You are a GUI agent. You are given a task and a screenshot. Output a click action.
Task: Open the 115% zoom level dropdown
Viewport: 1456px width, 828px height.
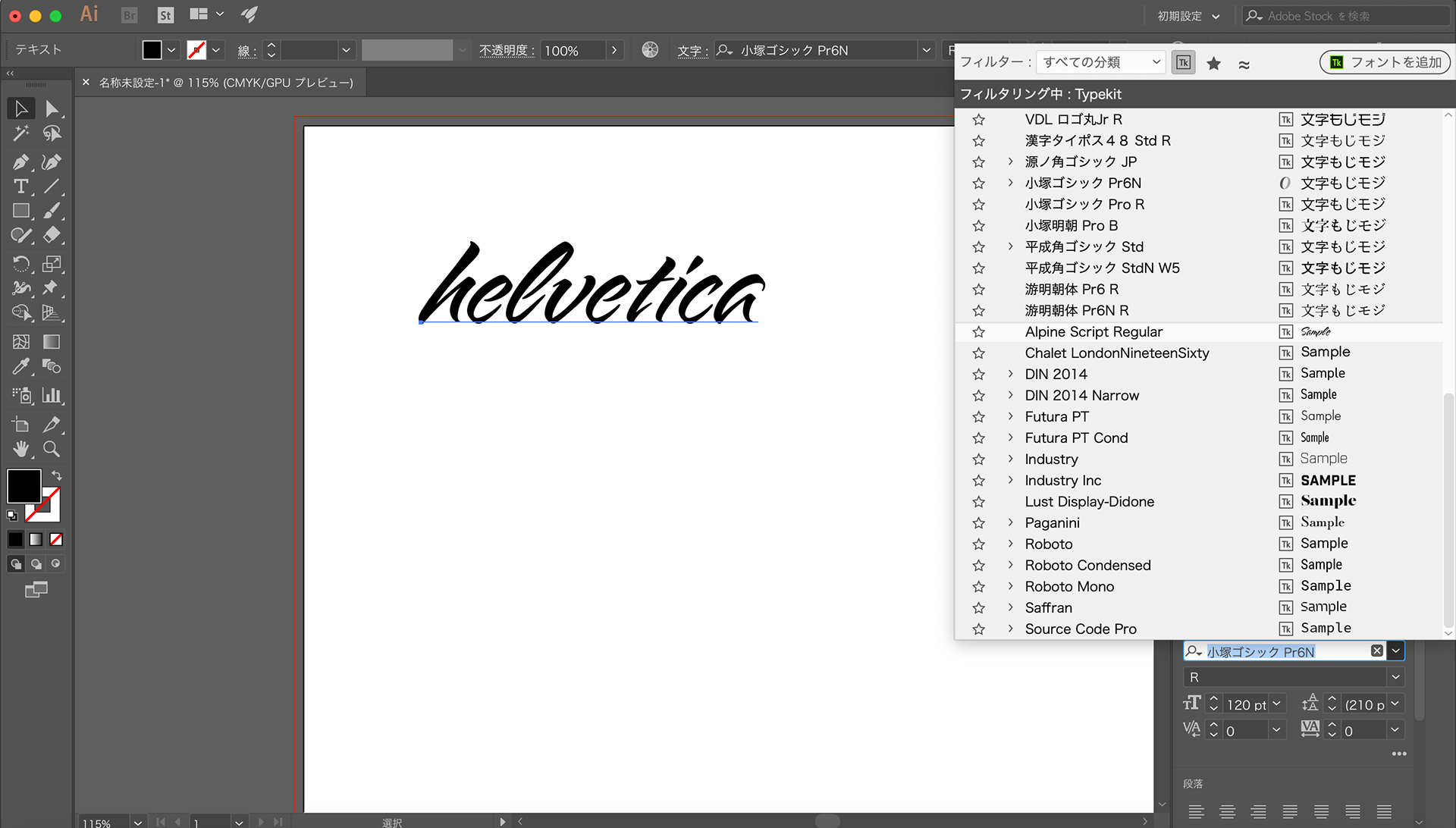pos(137,822)
